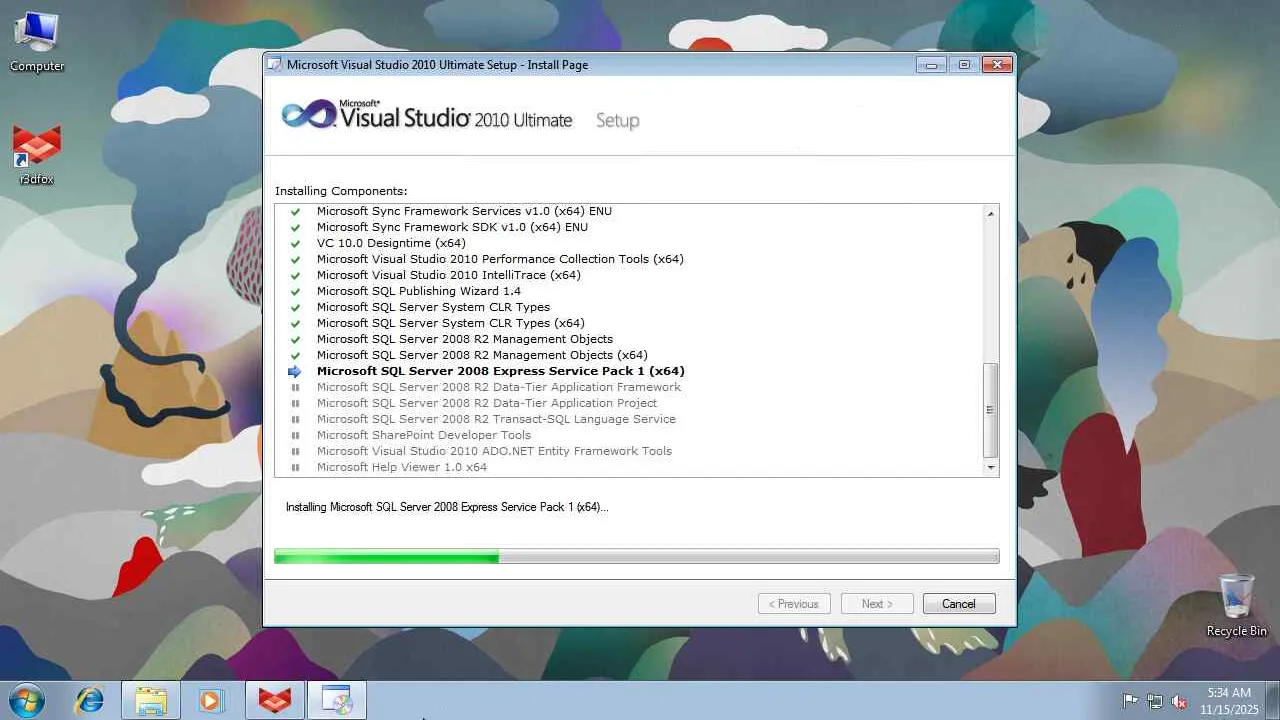Click the network icon in the system tray

click(1155, 701)
